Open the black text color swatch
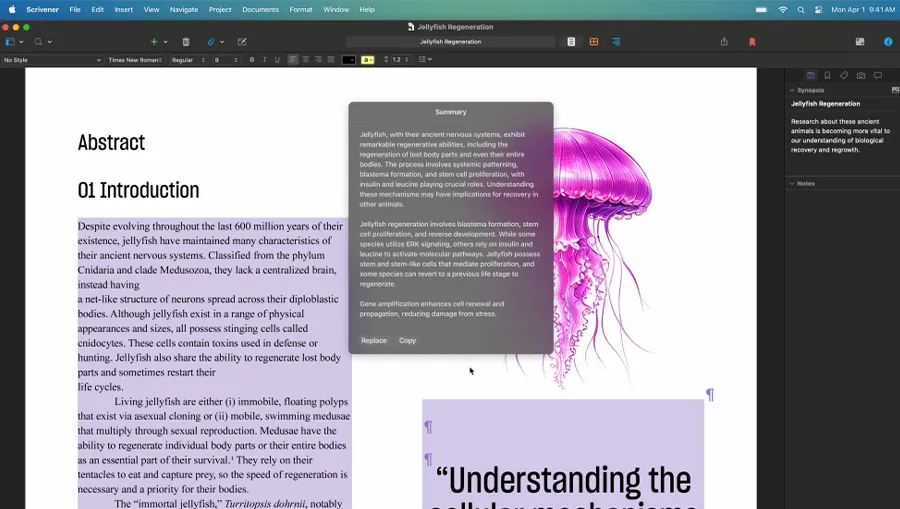 348,60
